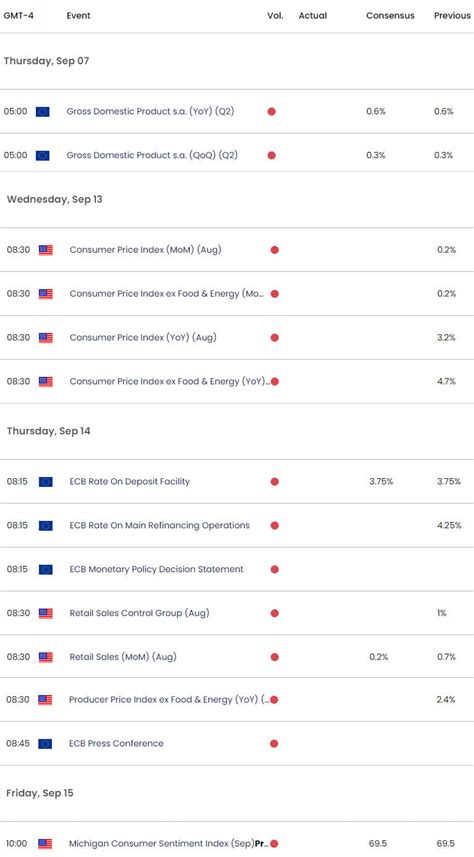
Task: Open Consumer Price Index ex Food & Energy (YoY) event
Action: pyautogui.click(x=170, y=381)
